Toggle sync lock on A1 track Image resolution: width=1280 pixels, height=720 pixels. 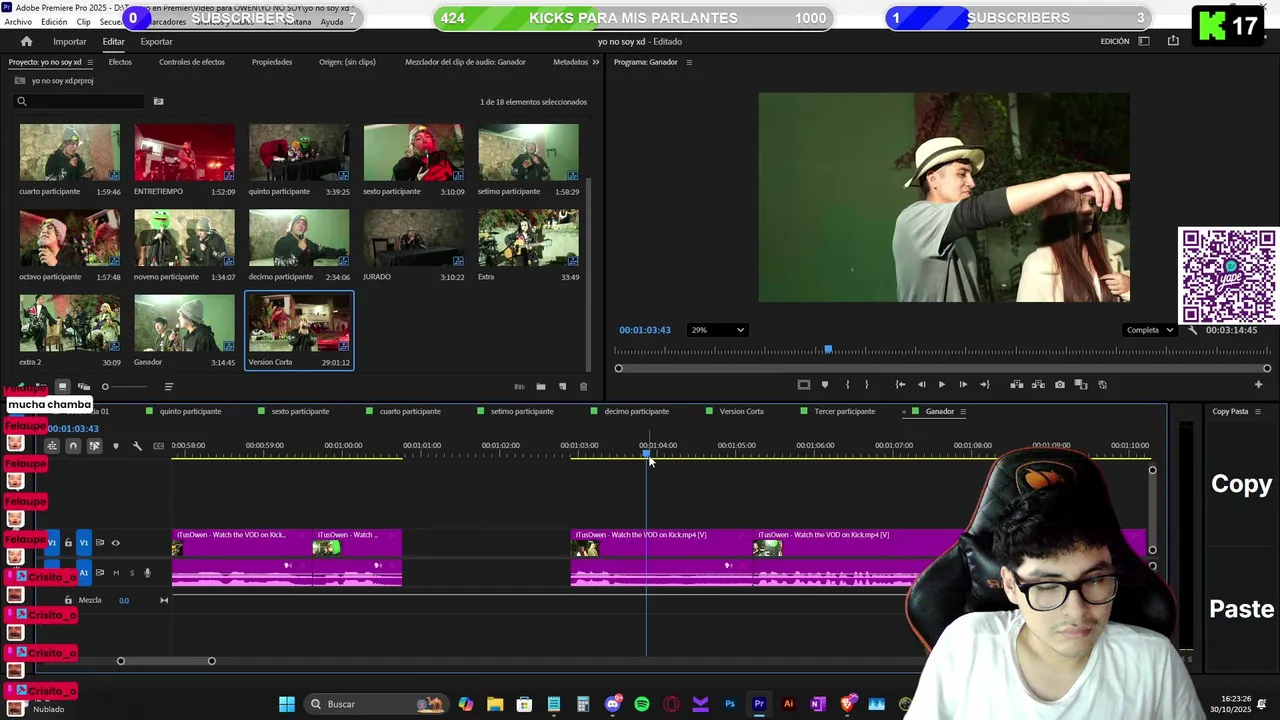pos(100,573)
